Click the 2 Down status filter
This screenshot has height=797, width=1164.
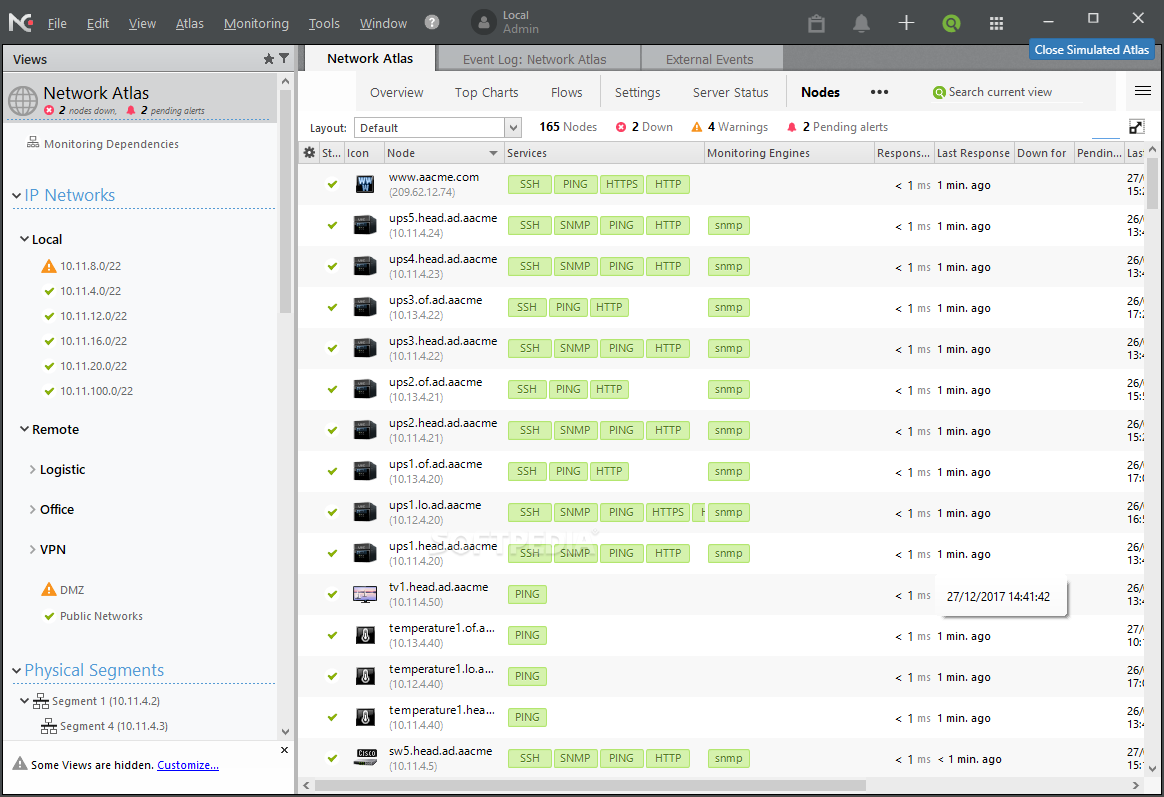pyautogui.click(x=644, y=127)
